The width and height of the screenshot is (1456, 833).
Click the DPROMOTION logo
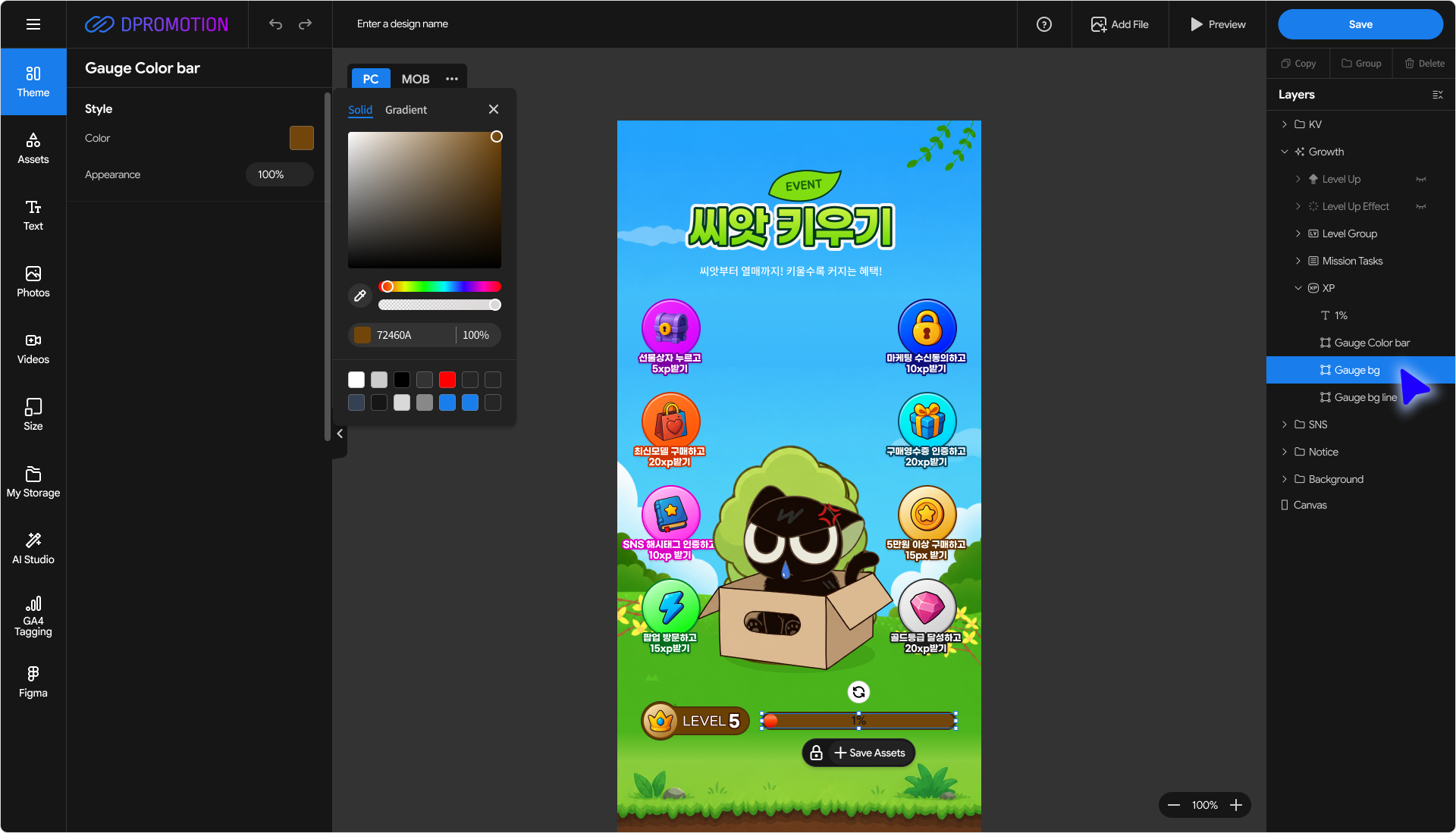point(156,24)
